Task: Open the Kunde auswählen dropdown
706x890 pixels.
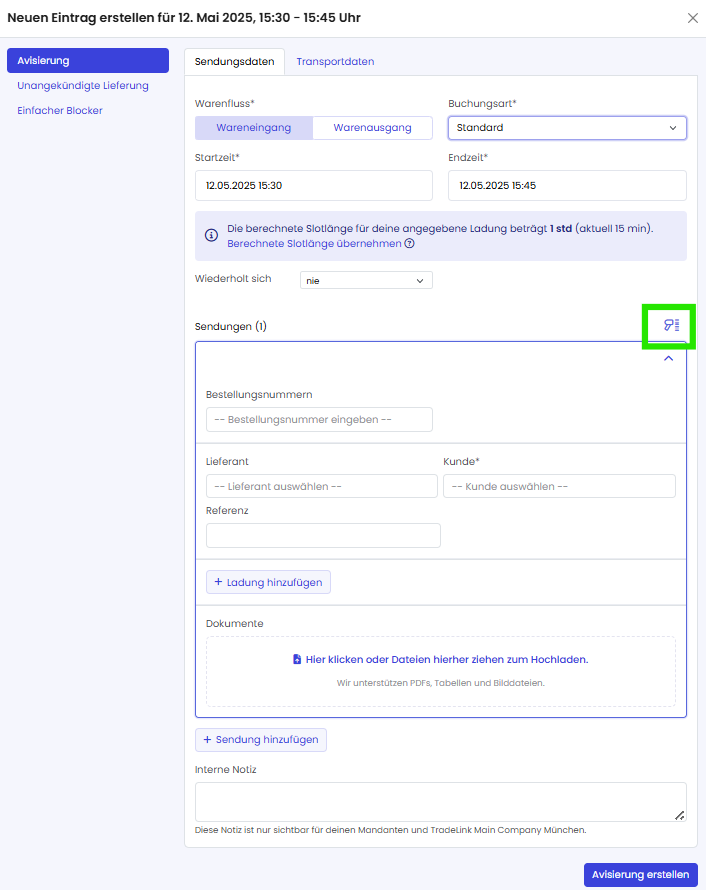Action: click(x=559, y=486)
